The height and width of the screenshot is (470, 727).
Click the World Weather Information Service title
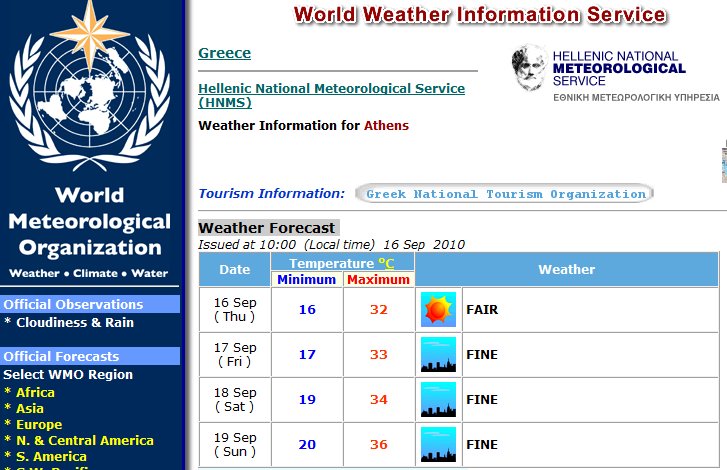[480, 14]
